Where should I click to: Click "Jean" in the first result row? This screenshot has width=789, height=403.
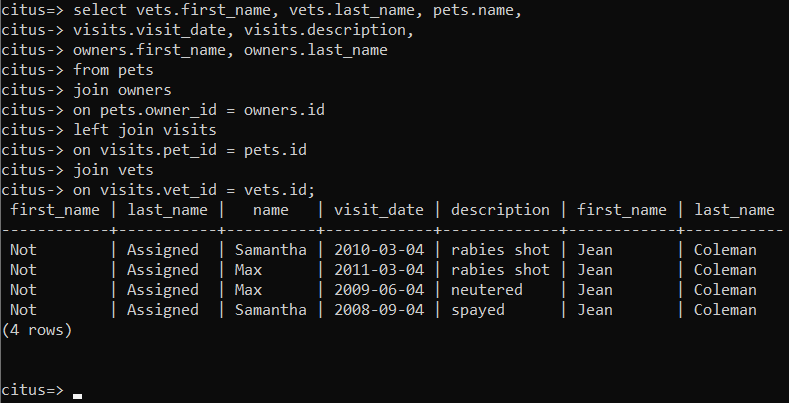(x=595, y=250)
